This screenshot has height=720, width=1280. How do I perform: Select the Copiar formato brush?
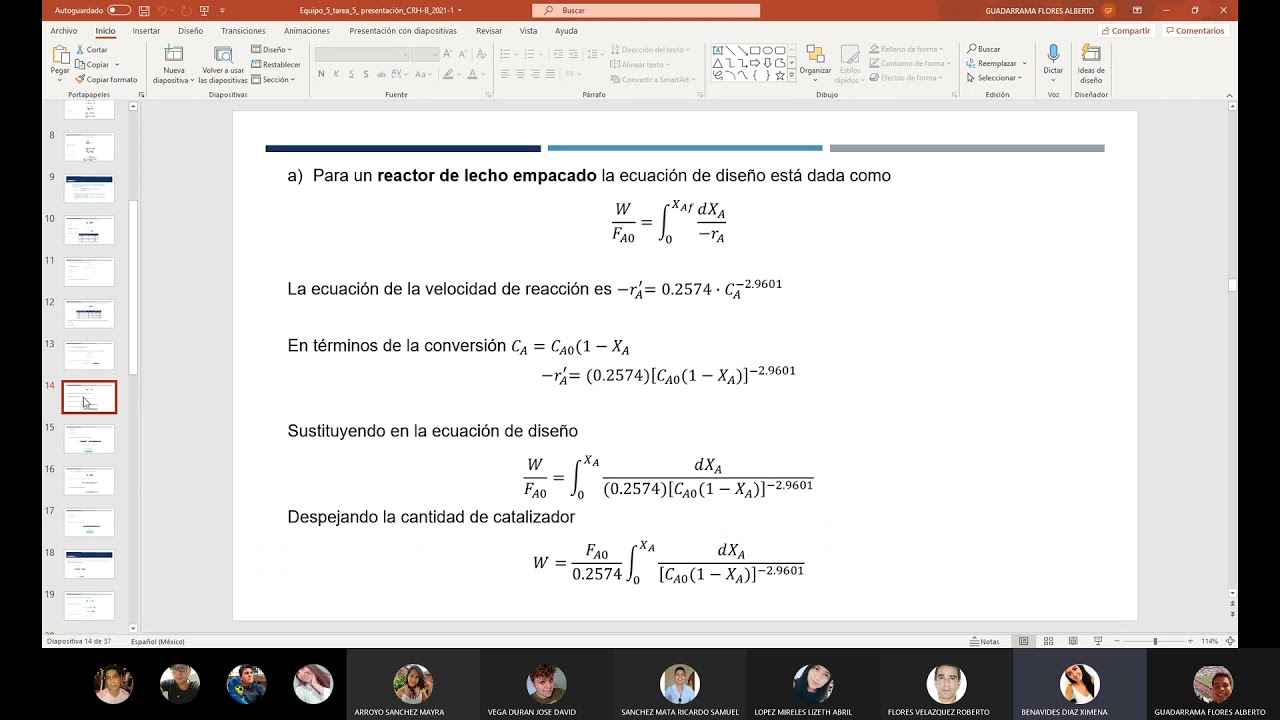106,79
